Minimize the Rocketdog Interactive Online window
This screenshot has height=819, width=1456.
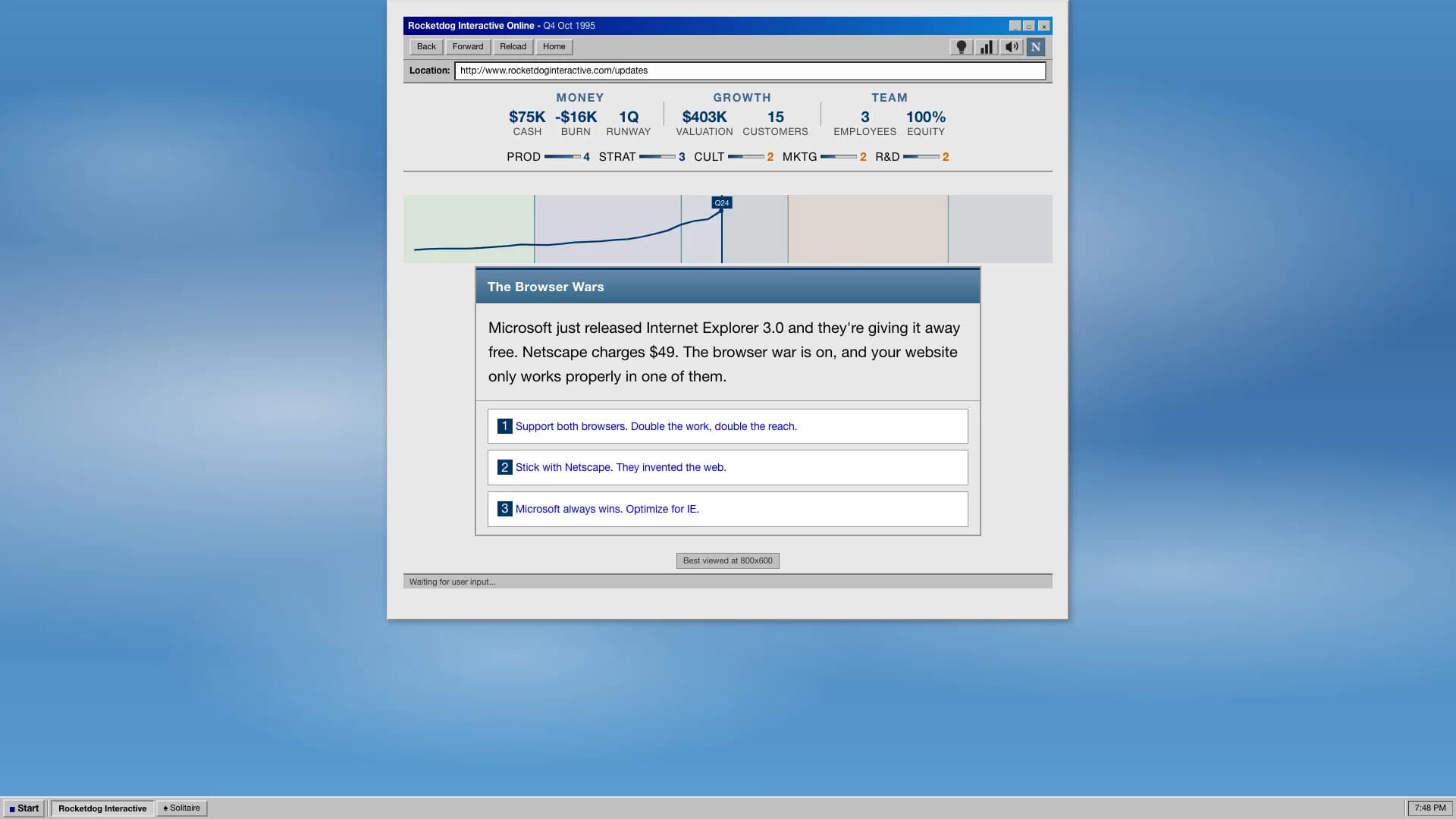click(1015, 26)
